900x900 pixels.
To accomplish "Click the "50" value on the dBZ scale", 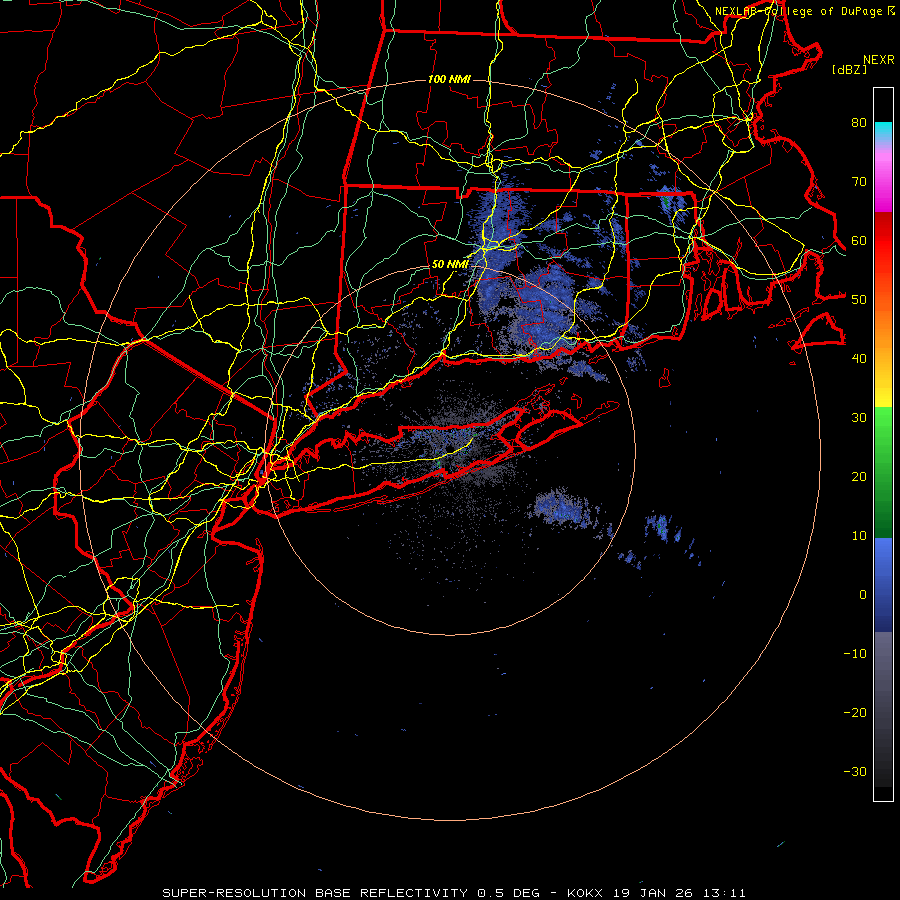I will pyautogui.click(x=859, y=300).
